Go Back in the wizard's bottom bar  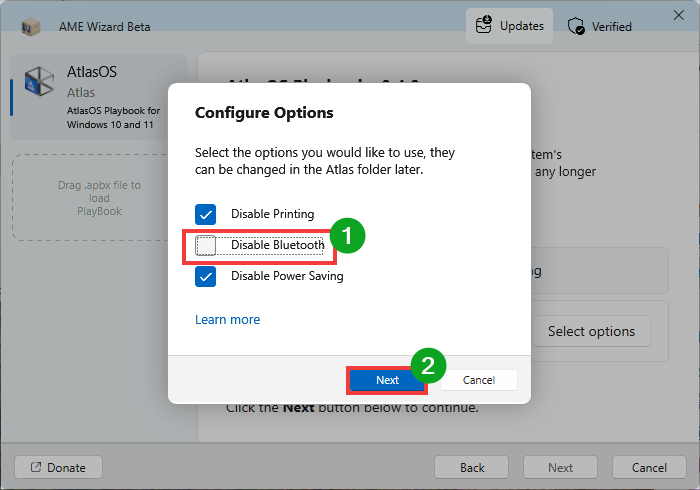pyautogui.click(x=472, y=467)
